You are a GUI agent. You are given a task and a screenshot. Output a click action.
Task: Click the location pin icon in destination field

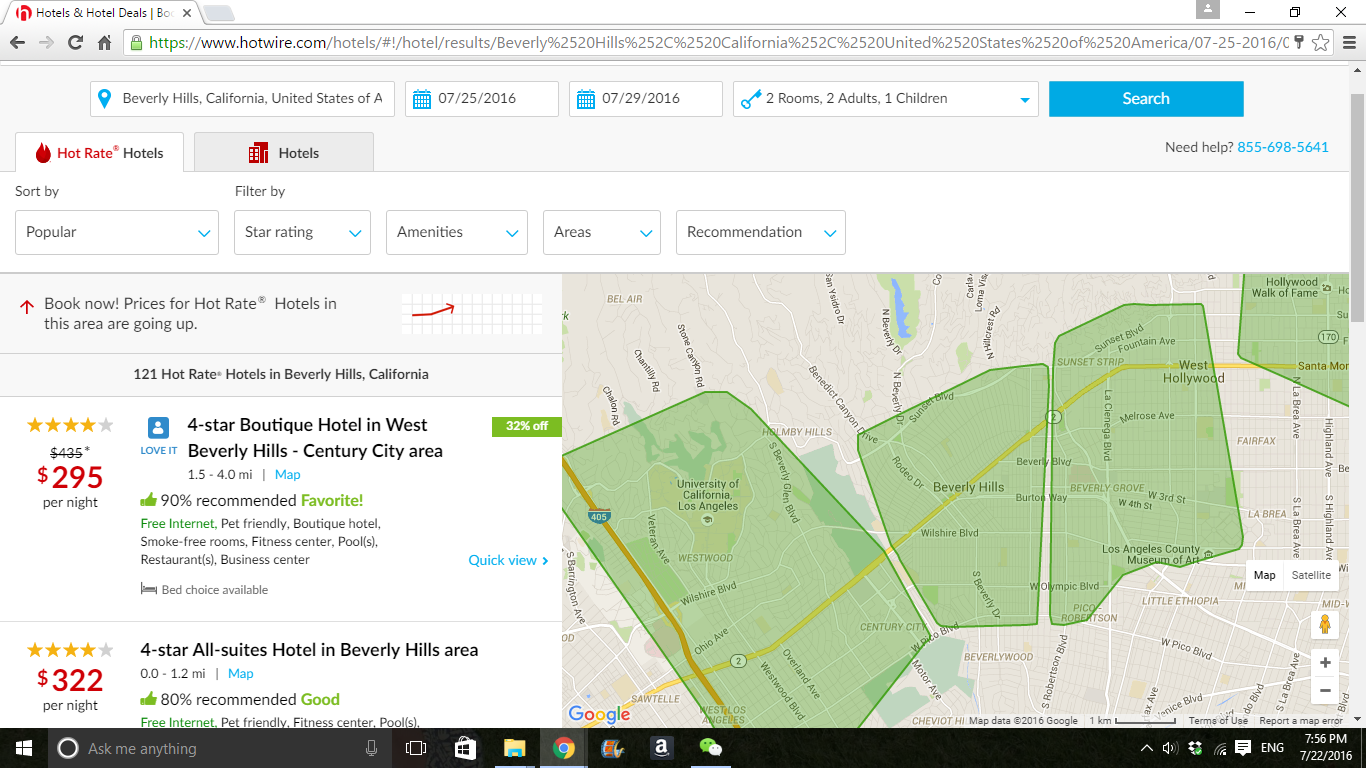point(104,99)
